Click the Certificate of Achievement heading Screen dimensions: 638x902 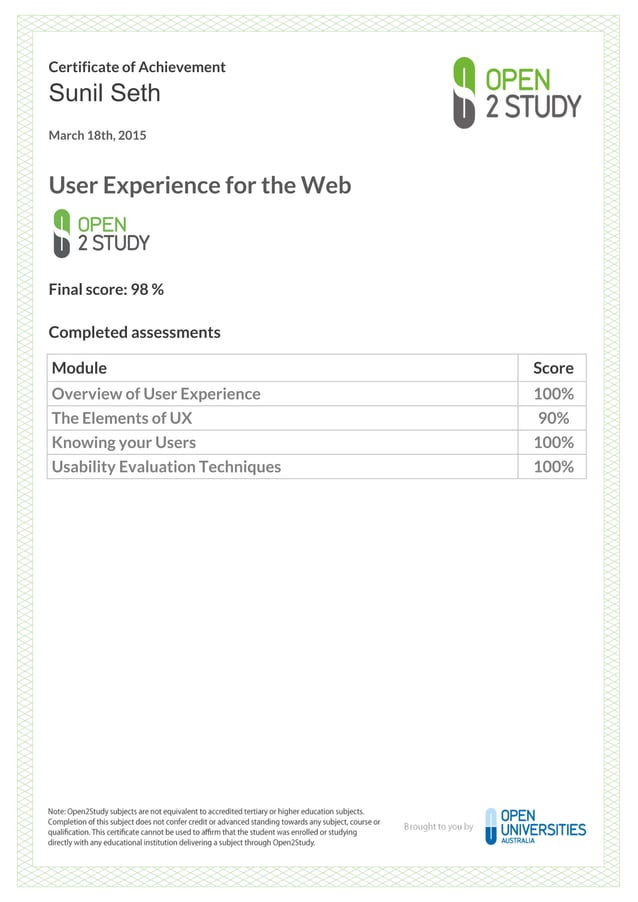(x=137, y=67)
